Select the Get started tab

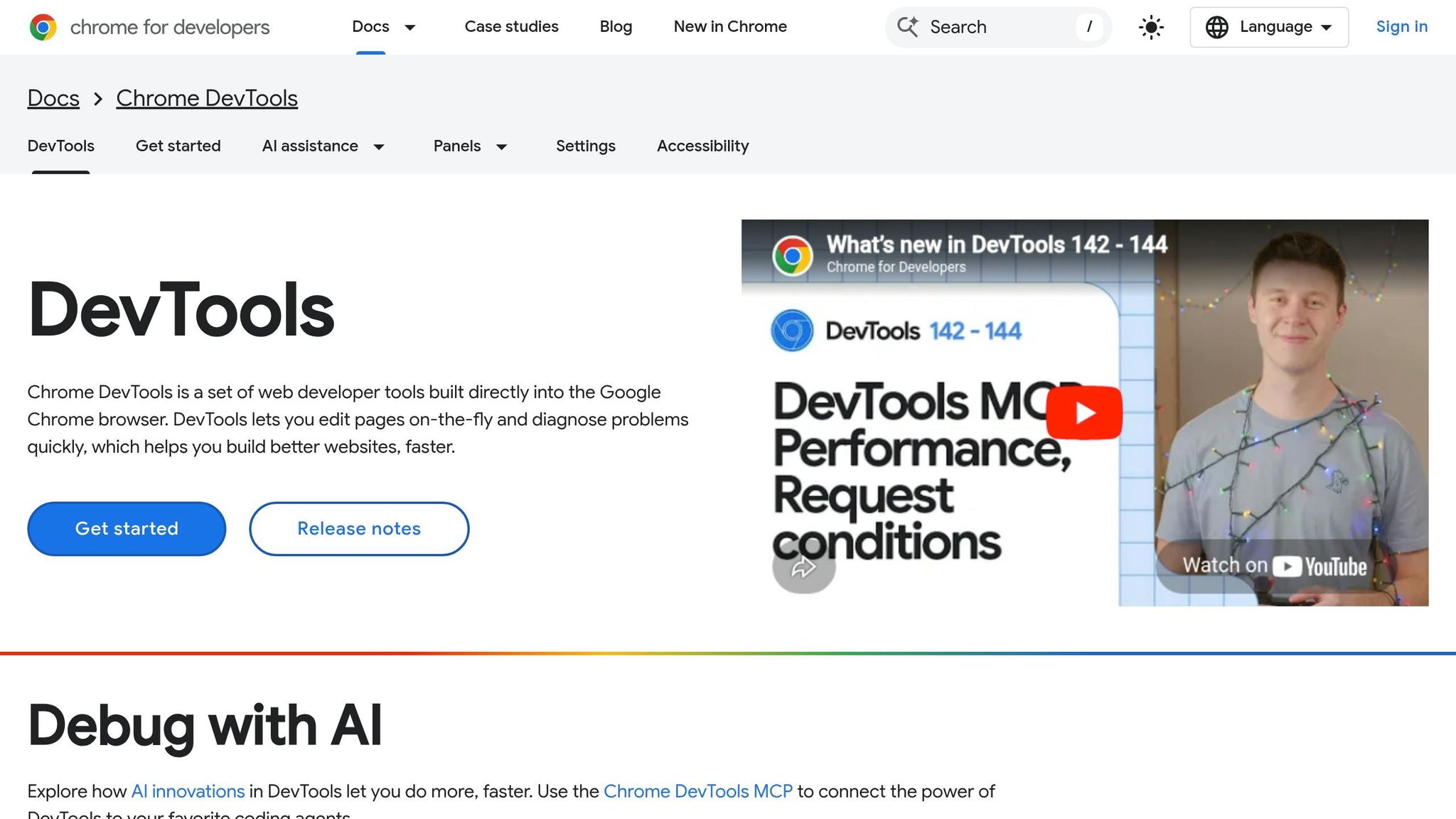point(178,146)
